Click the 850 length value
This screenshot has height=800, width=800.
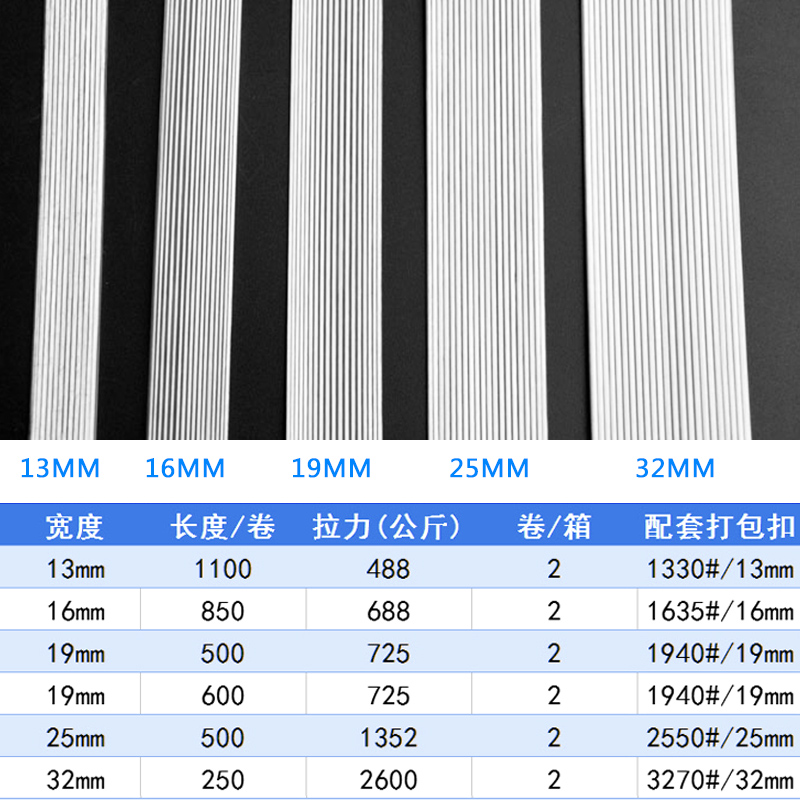tap(223, 611)
